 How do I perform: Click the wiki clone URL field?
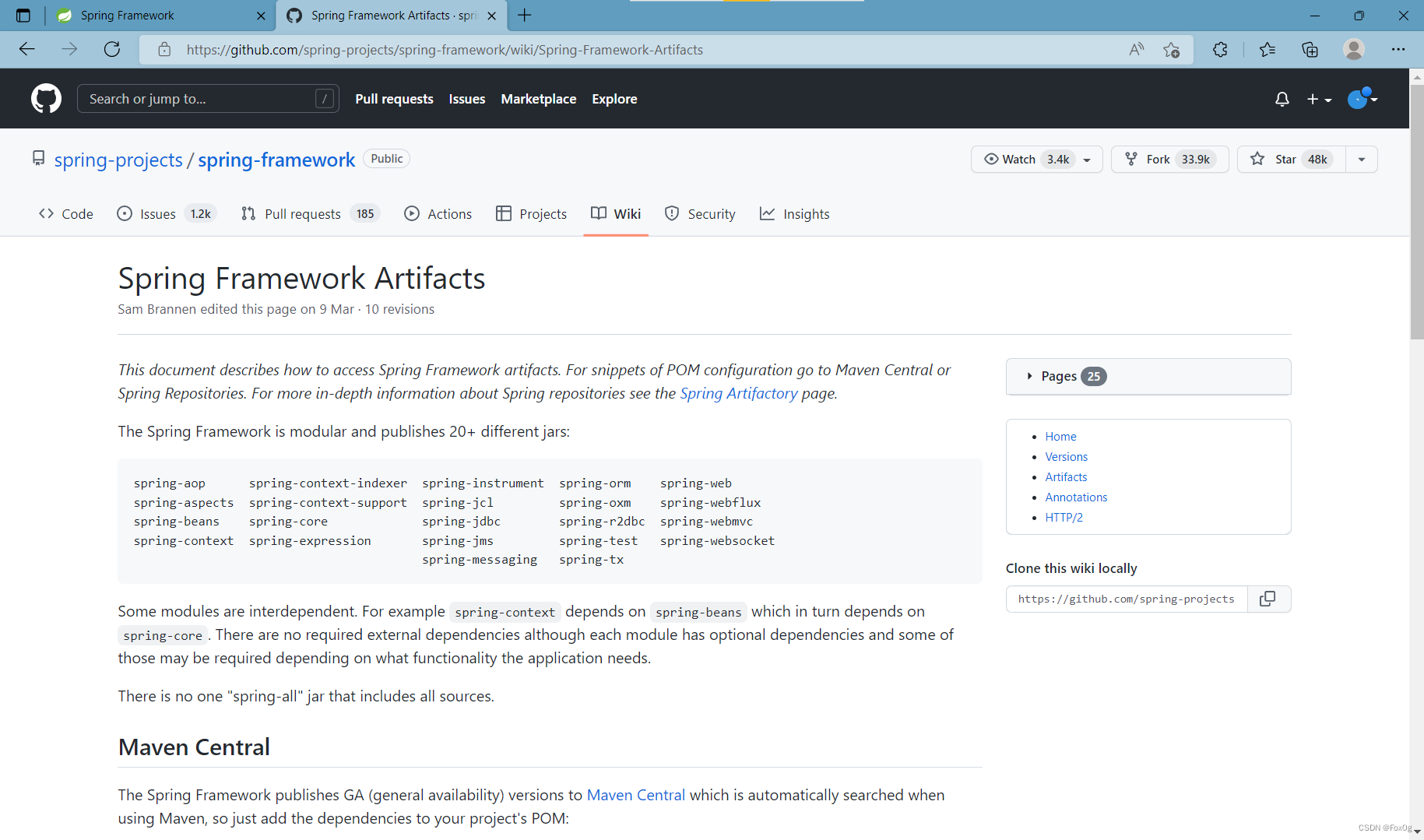(1127, 599)
